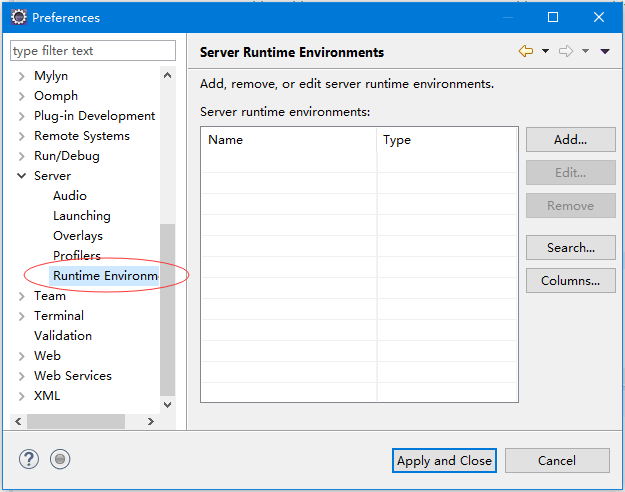
Task: Collapse the Server tree node
Action: (x=22, y=175)
